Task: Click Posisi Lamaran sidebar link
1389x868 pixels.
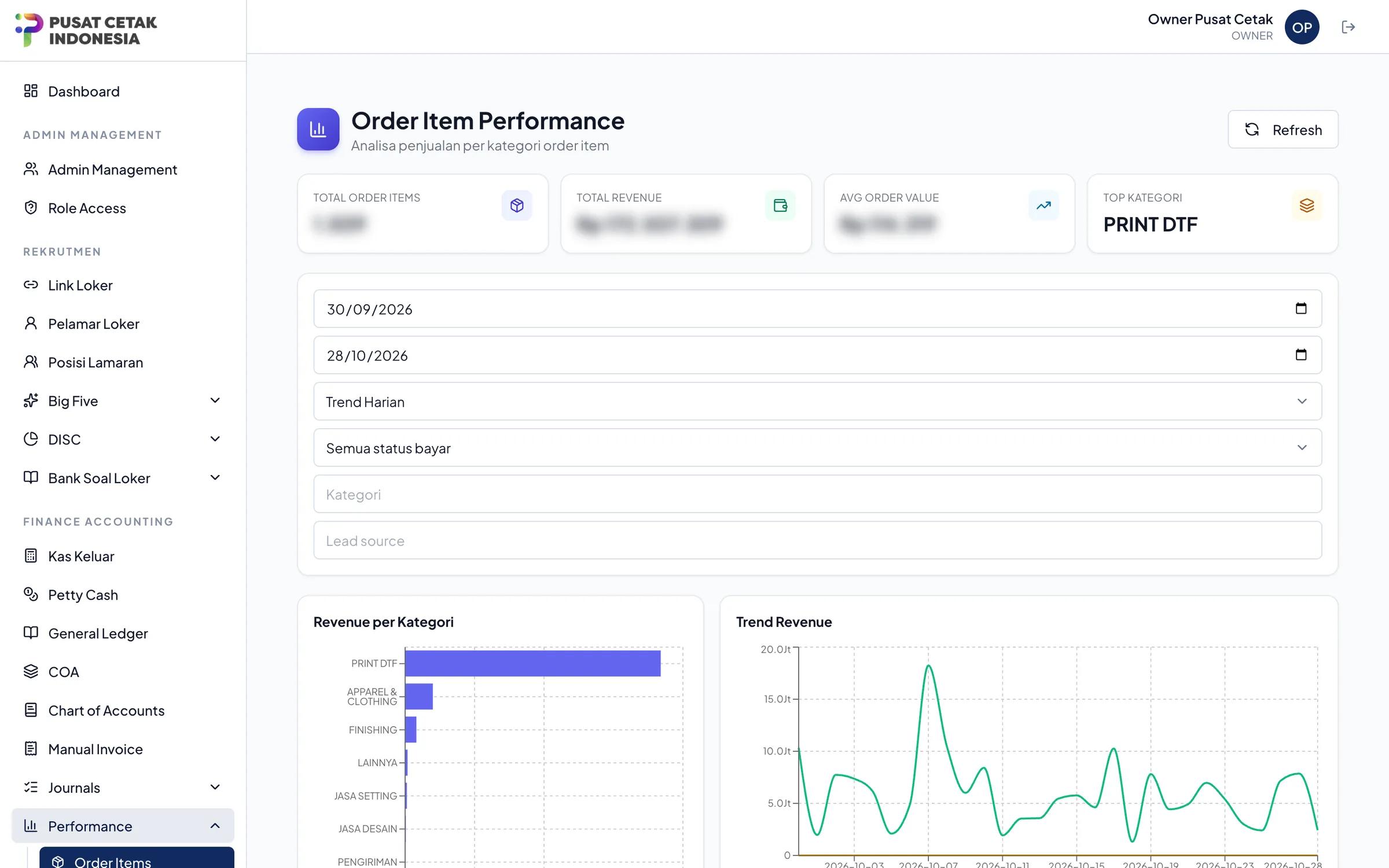Action: [123, 362]
